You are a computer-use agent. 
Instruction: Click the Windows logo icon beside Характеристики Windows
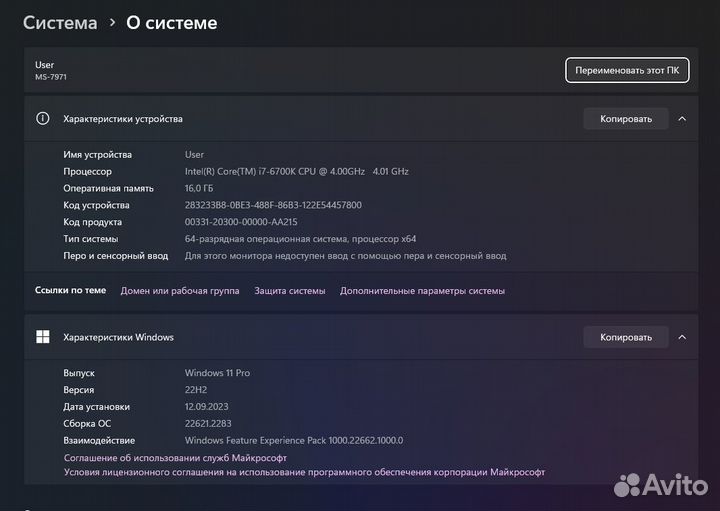(43, 337)
